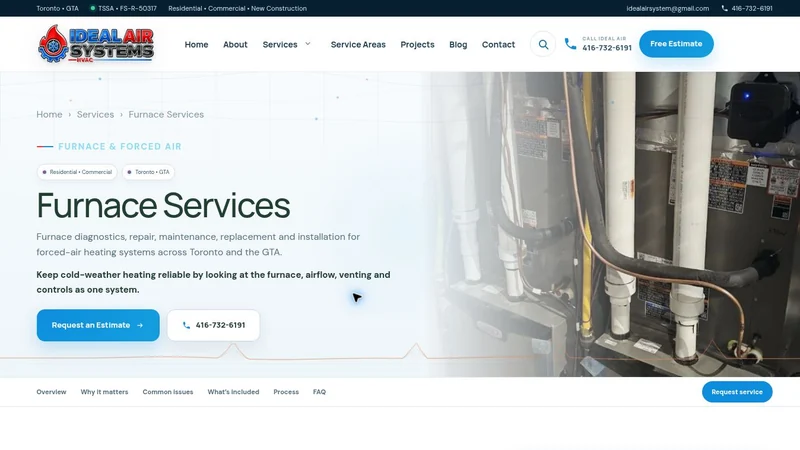Click the phone icon beside Call Ideal Air
Screen dimensions: 800x450
tap(570, 44)
